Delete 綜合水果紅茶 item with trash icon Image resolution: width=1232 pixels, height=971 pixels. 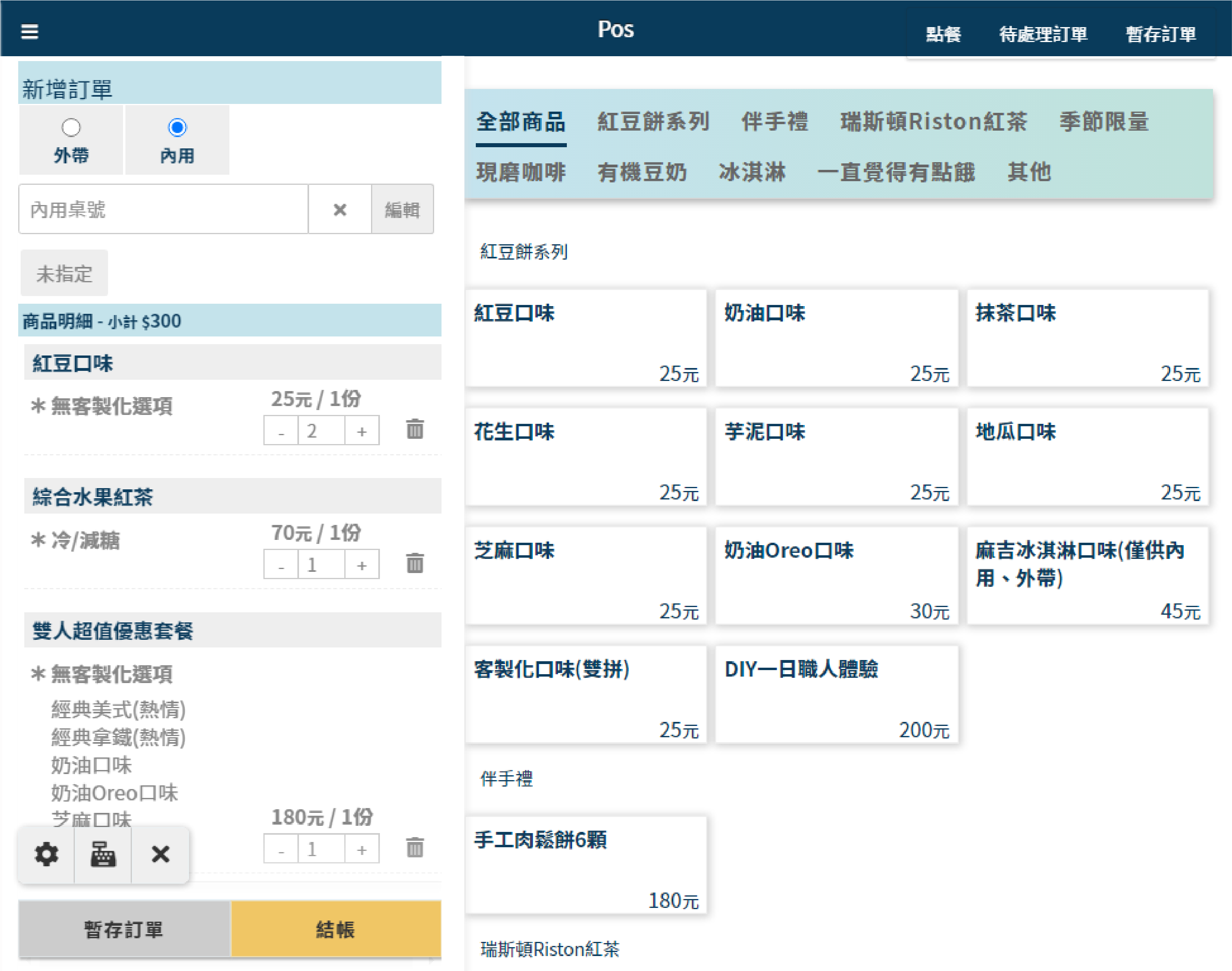(x=415, y=563)
